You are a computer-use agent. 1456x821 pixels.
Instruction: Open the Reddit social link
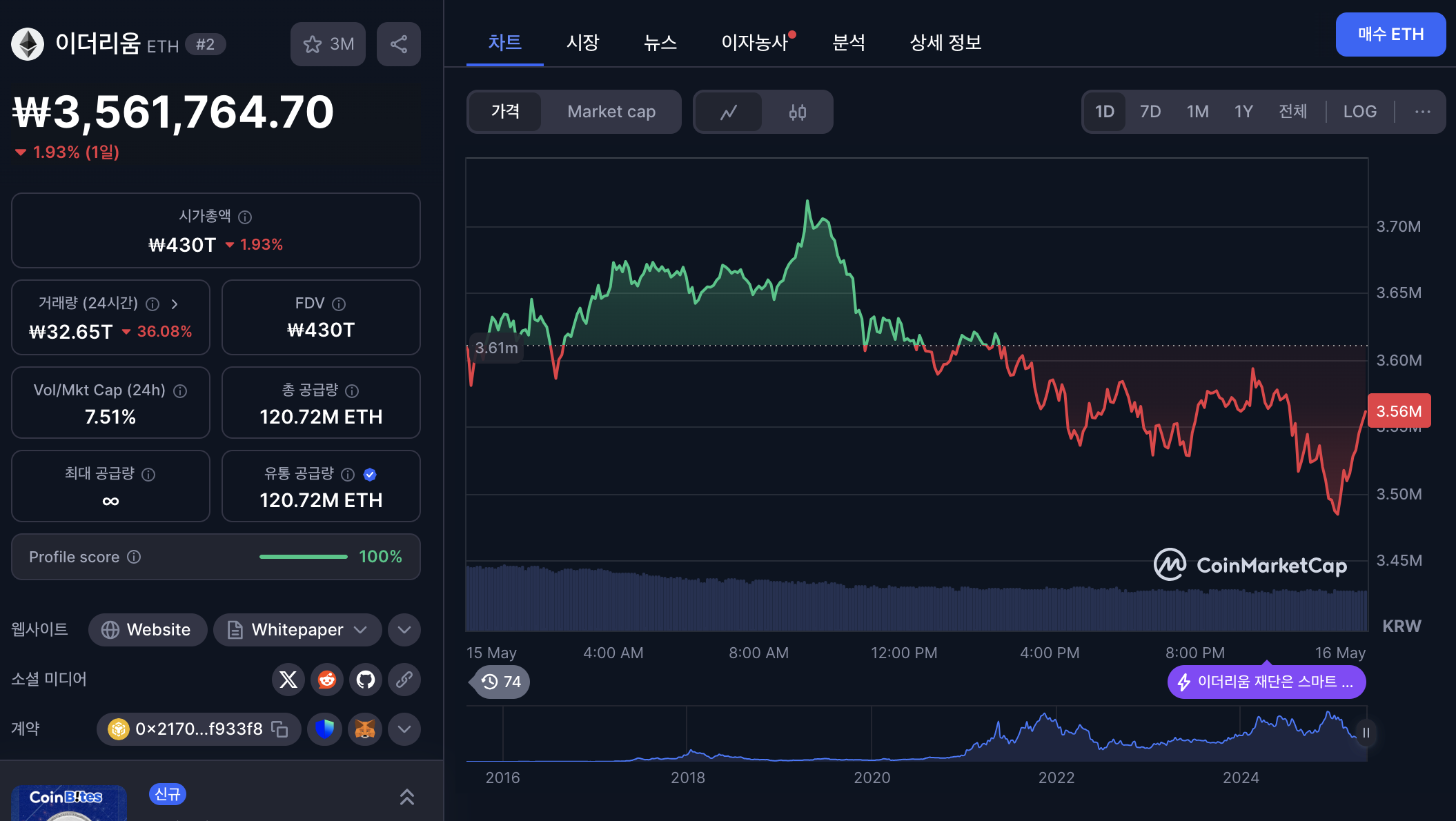[327, 680]
